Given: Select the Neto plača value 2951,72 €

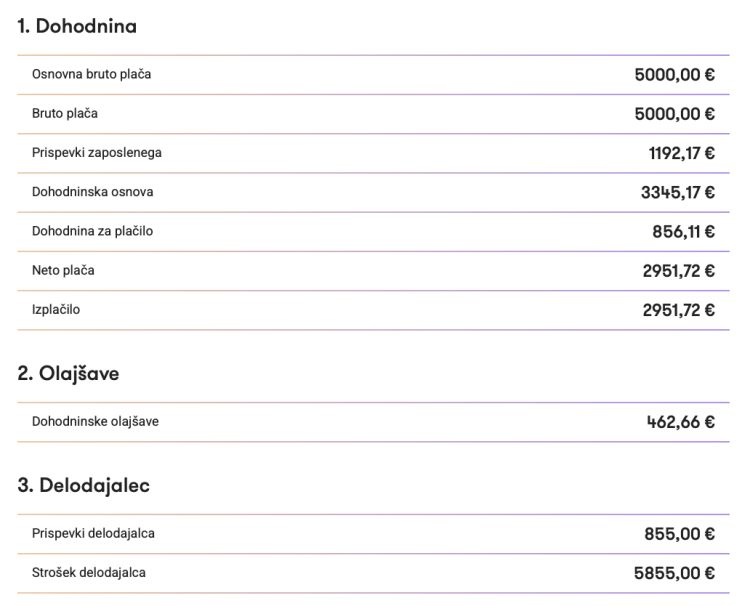Looking at the screenshot, I should click(678, 270).
